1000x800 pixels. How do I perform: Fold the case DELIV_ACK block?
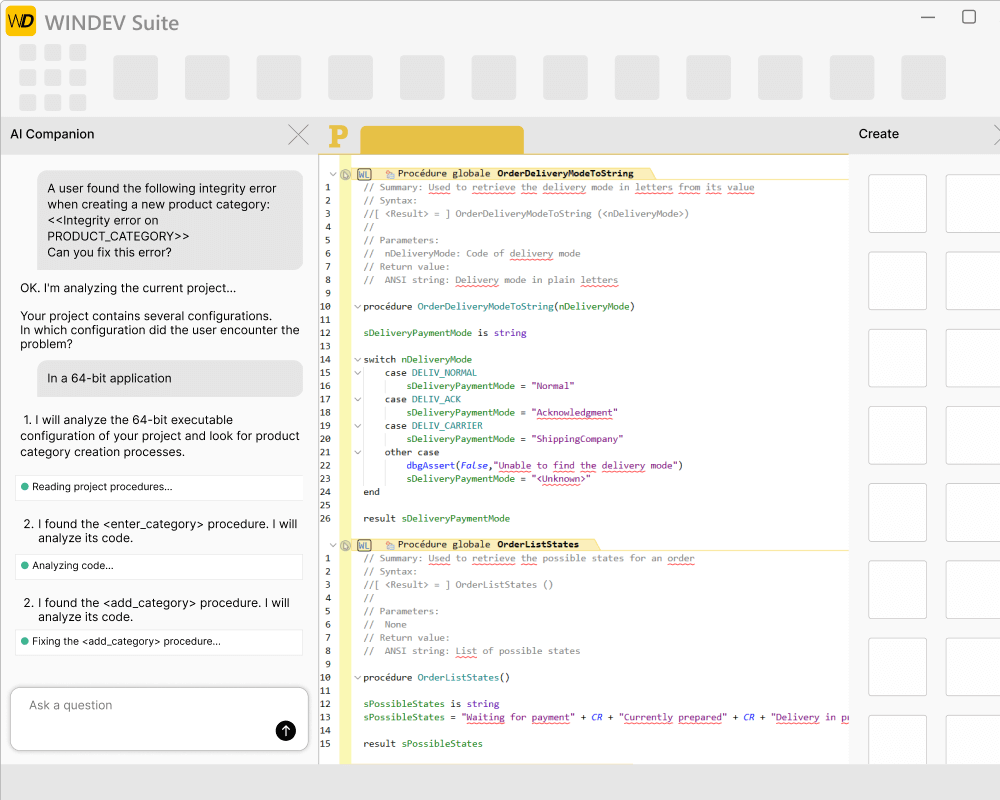coord(357,399)
